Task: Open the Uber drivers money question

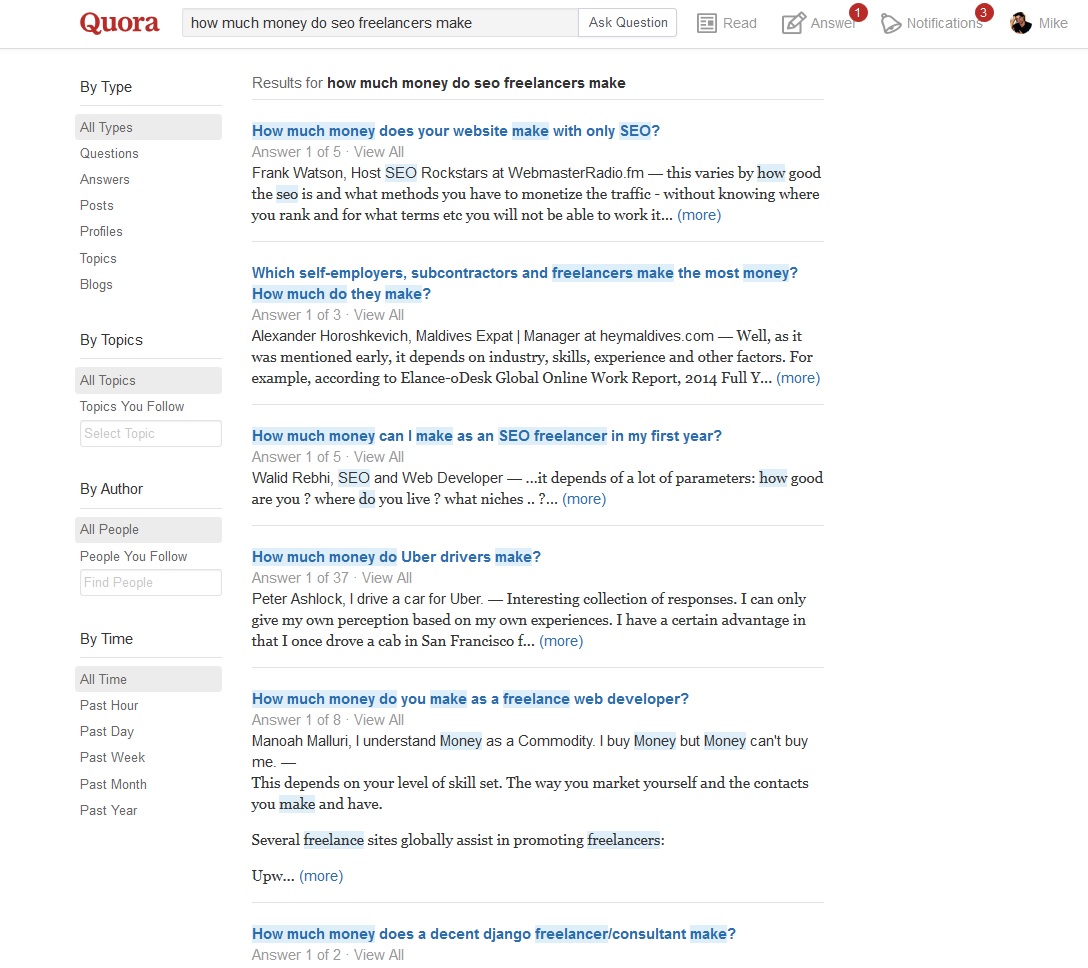Action: 396,557
